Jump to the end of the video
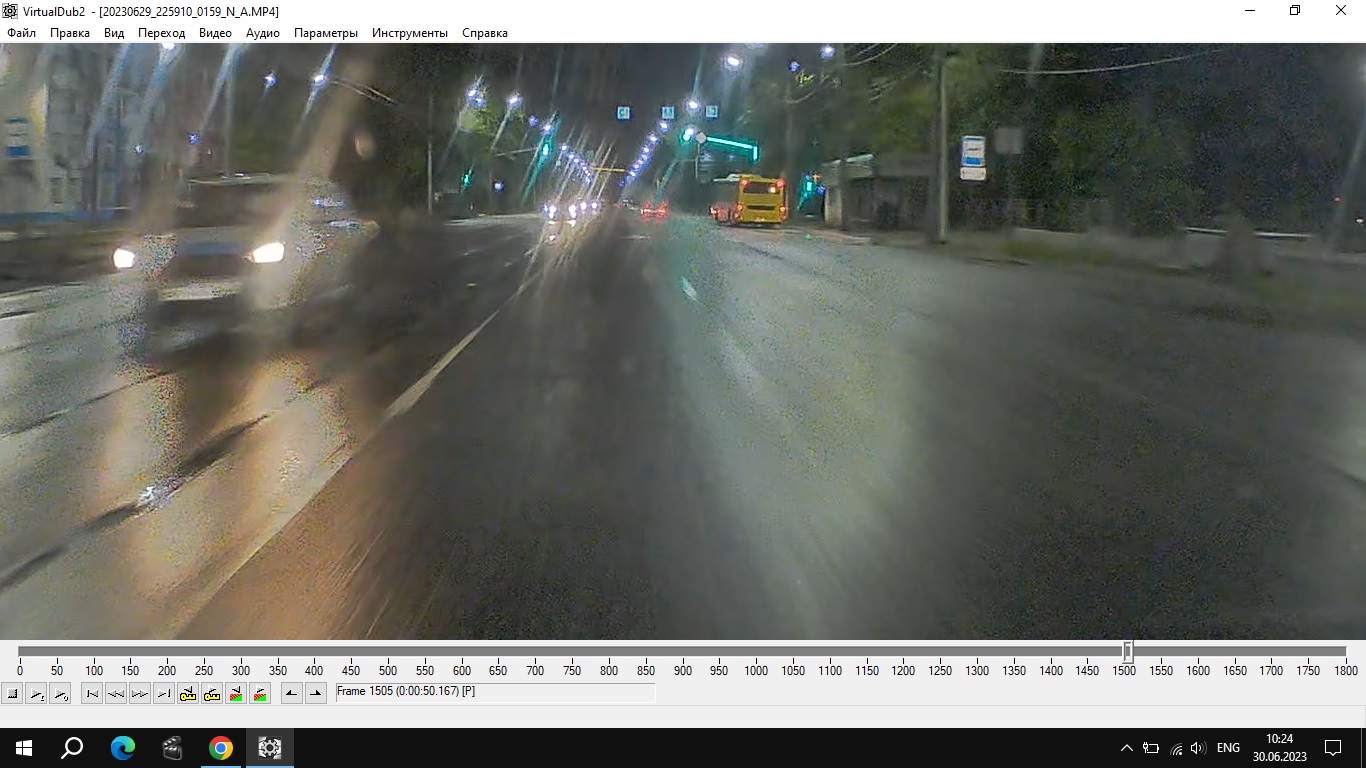 coord(164,693)
